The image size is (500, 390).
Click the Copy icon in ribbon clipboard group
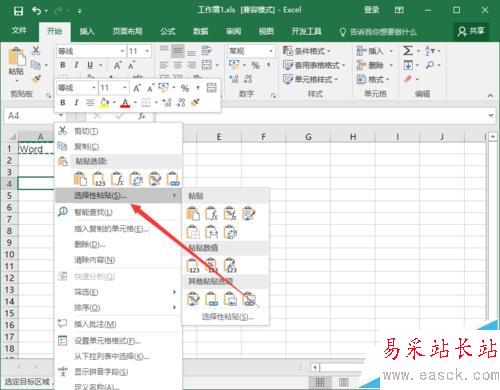coord(36,65)
